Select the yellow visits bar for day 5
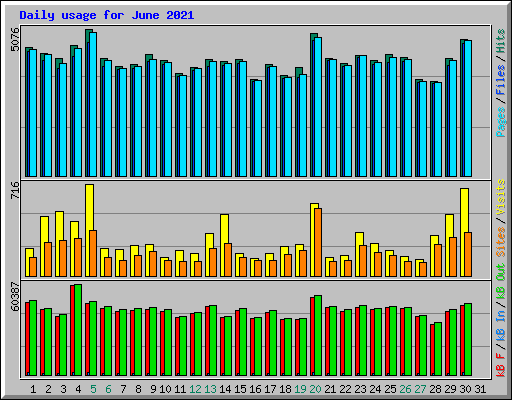This screenshot has width=512, height=400. (90, 230)
